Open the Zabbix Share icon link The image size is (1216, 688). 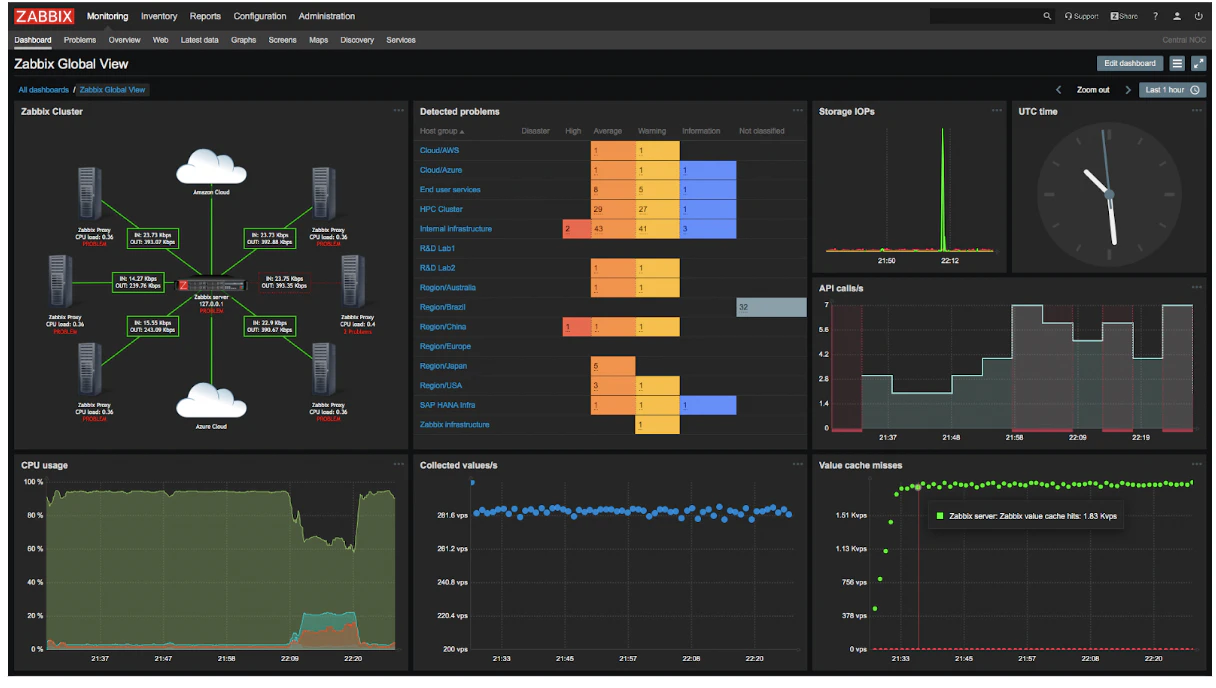coord(1124,16)
